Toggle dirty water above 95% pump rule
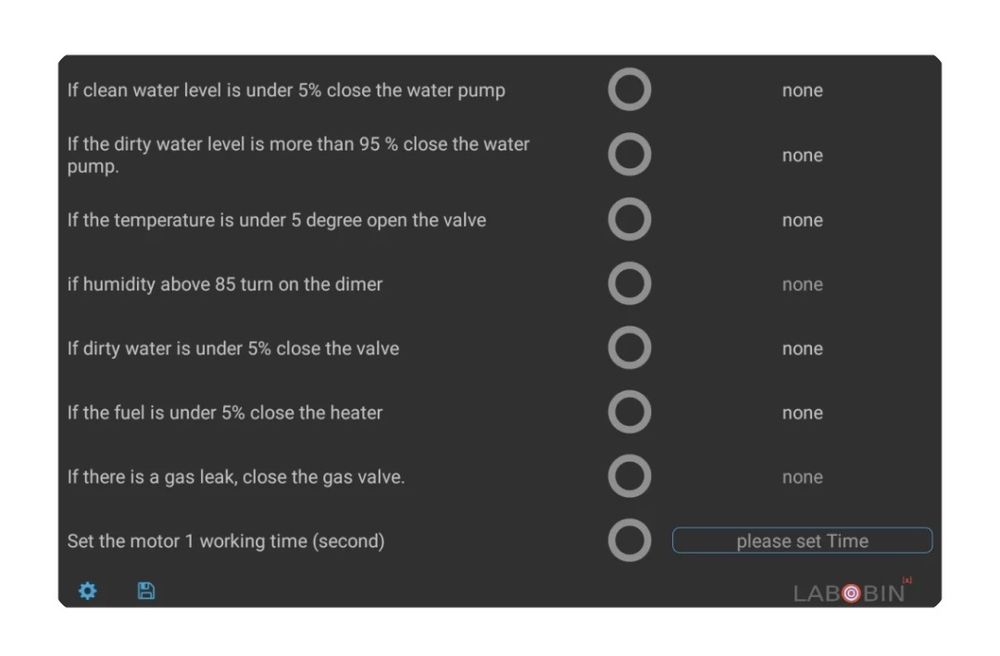1000x656 pixels. click(629, 155)
